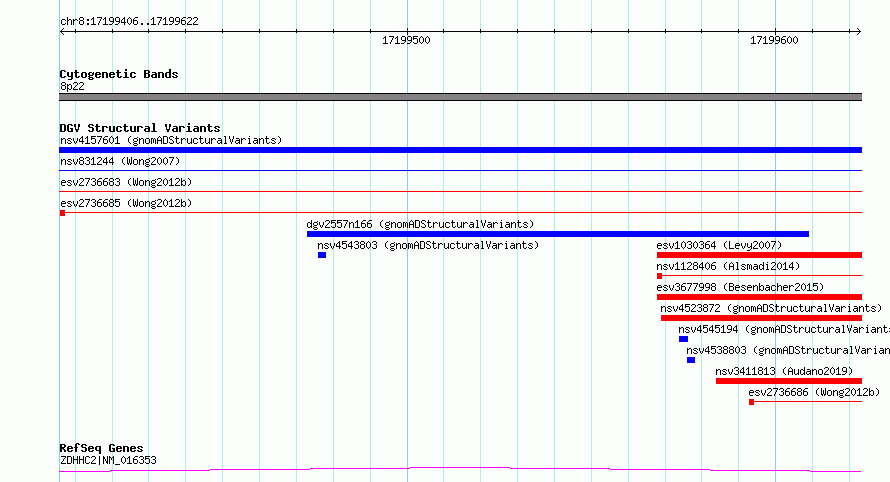Image resolution: width=890 pixels, height=482 pixels.
Task: Click the DGV Structural Variants track heading
Action: (x=140, y=128)
